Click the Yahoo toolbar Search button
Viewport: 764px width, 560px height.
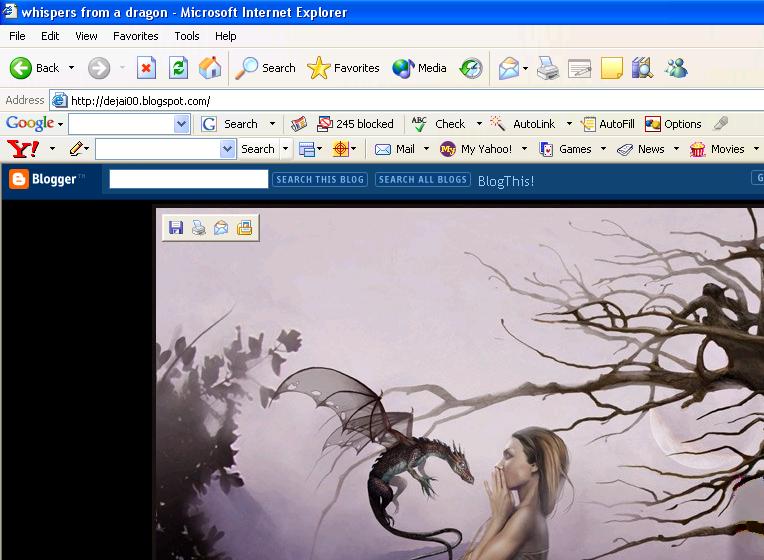coord(258,149)
